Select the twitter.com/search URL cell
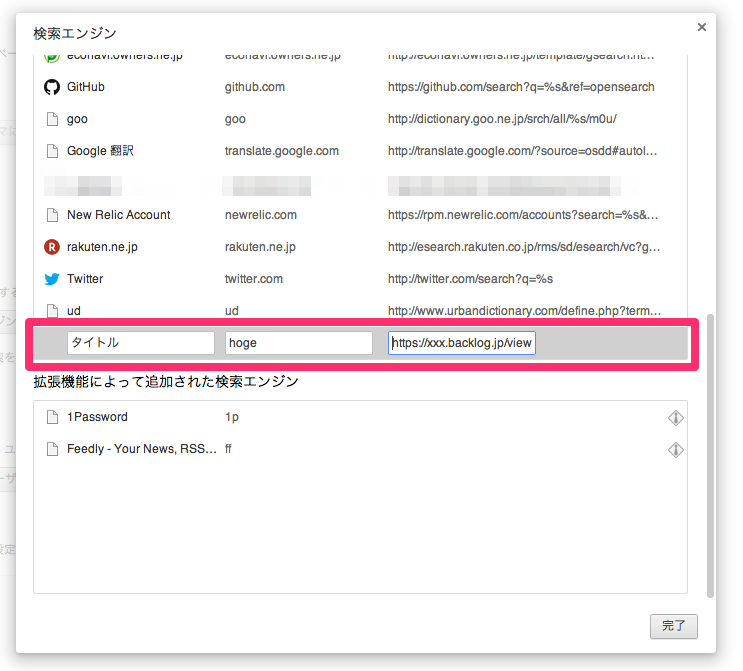The image size is (743, 671). (x=471, y=279)
